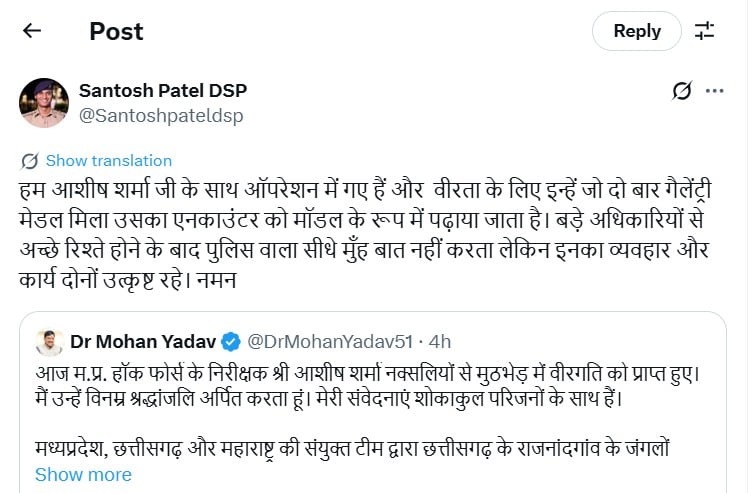Click Dr Mohan Yadav's blue verified badge

tap(228, 342)
